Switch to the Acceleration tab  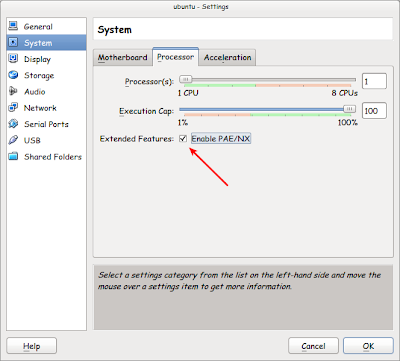[x=228, y=57]
